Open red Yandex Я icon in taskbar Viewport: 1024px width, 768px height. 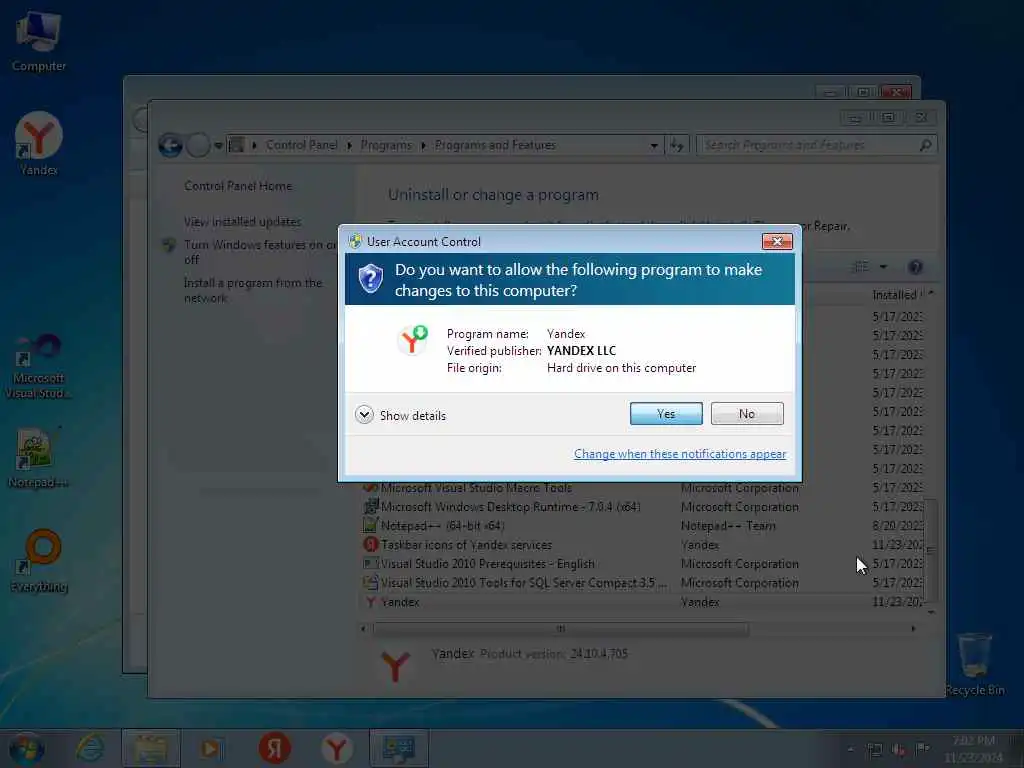[x=274, y=748]
